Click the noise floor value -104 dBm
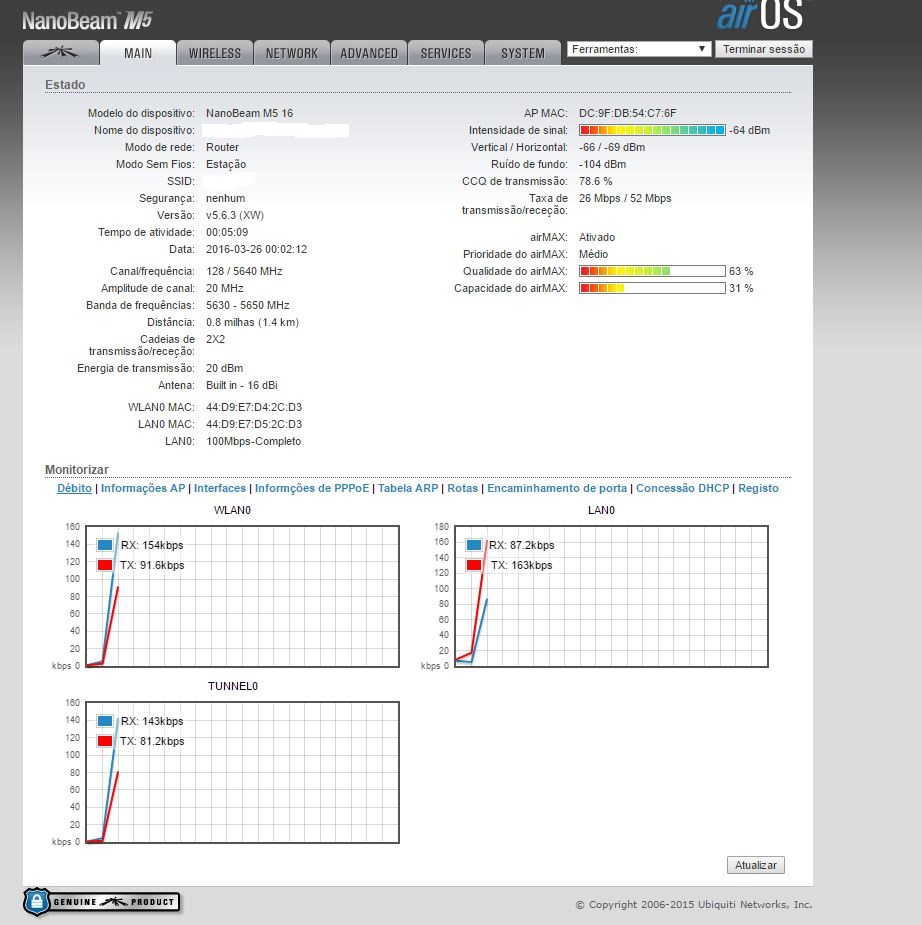The width and height of the screenshot is (922, 925). coord(602,164)
